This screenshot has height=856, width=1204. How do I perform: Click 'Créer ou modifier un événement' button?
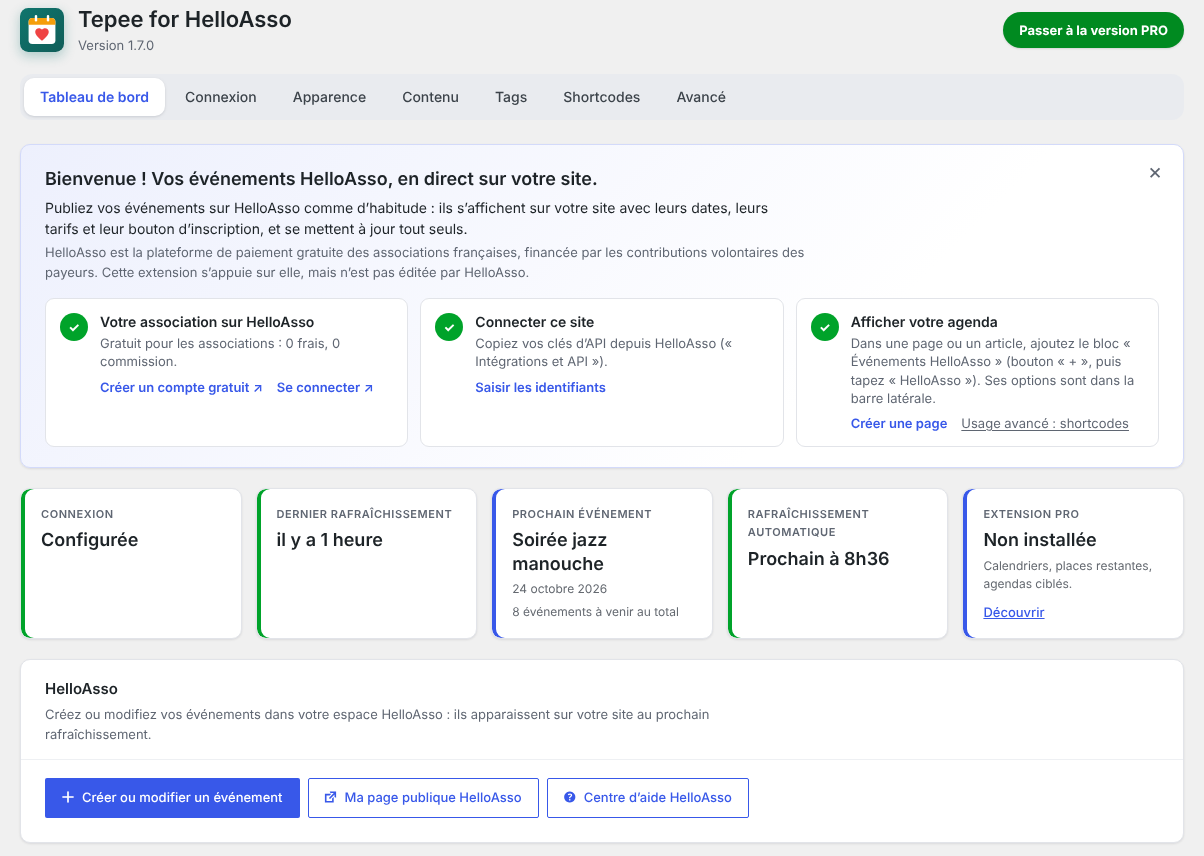tap(172, 798)
